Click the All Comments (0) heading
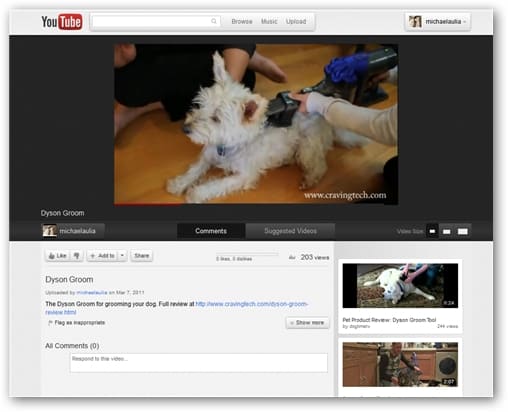508x412 pixels. [72, 346]
